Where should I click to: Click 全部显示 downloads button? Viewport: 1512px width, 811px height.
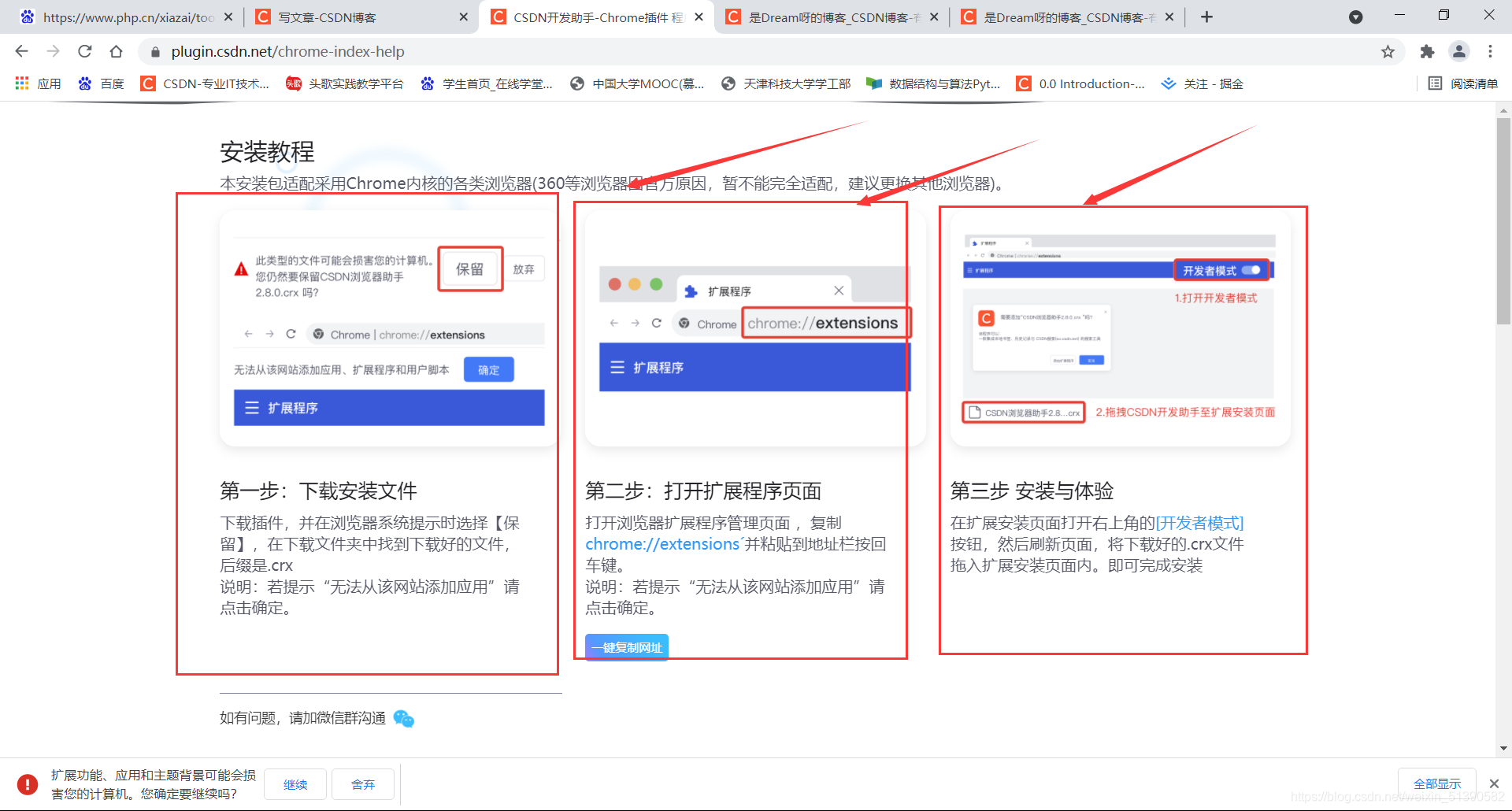click(1437, 783)
